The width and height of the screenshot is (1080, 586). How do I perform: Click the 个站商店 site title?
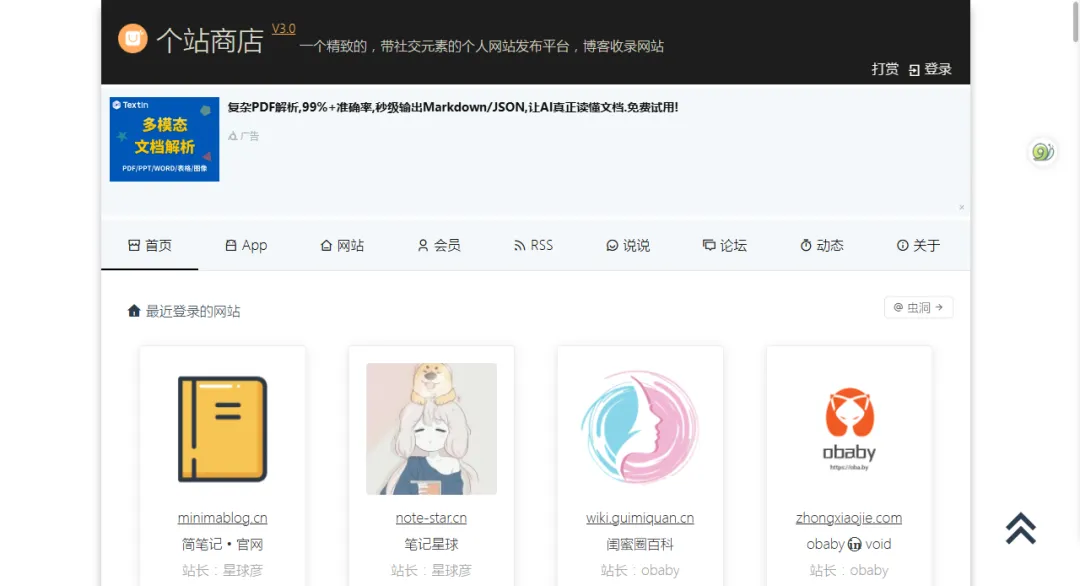coord(210,41)
